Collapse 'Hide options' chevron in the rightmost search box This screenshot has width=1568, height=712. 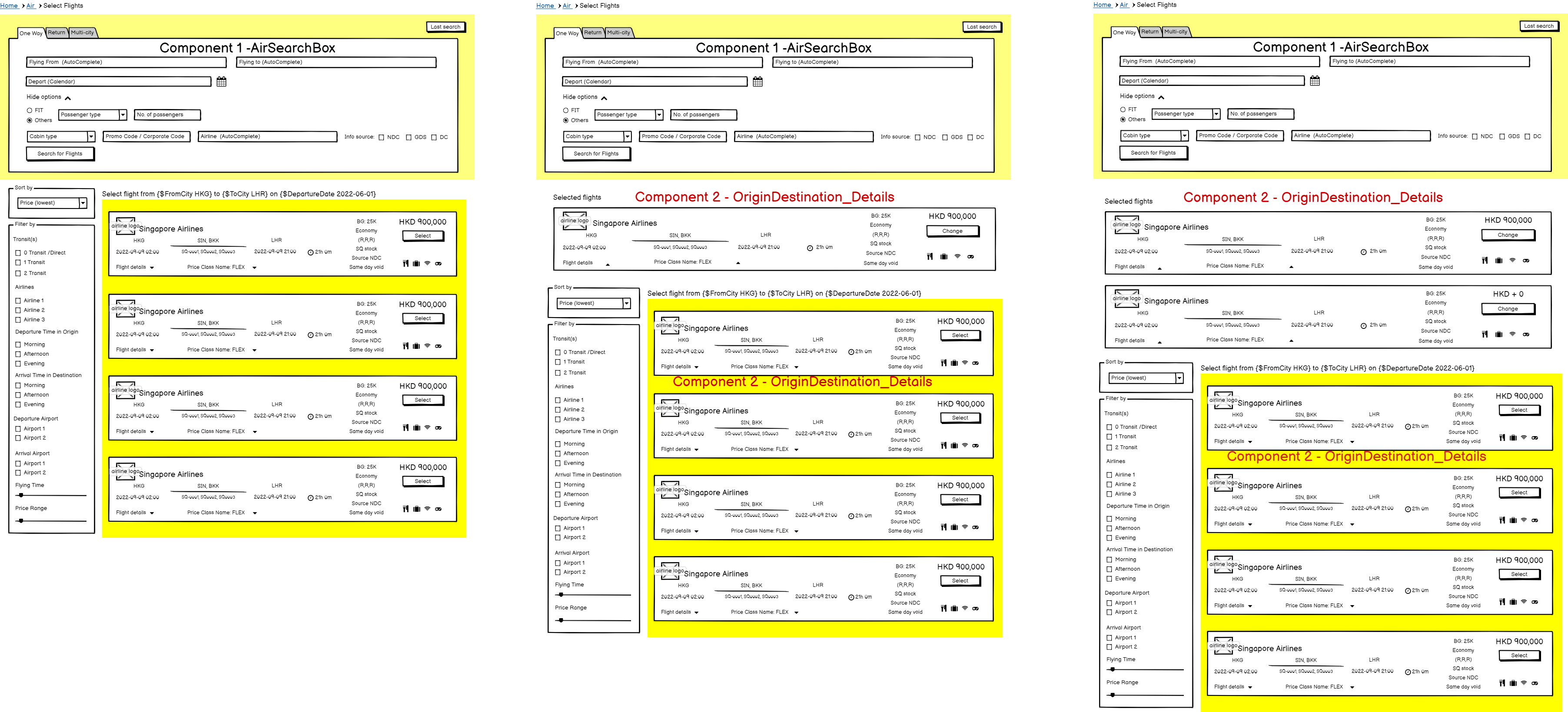coord(1161,97)
